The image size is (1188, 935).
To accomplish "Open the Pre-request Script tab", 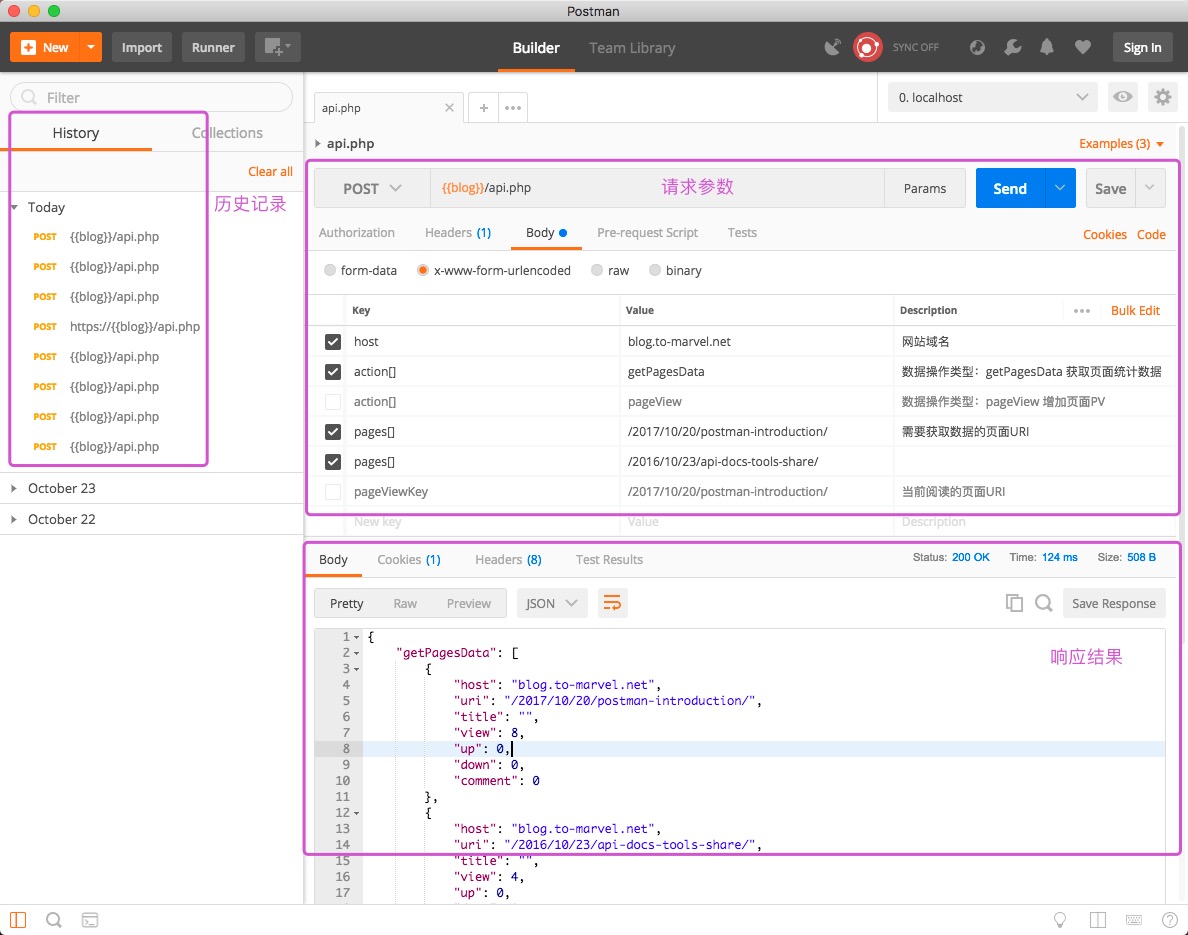I will (647, 232).
